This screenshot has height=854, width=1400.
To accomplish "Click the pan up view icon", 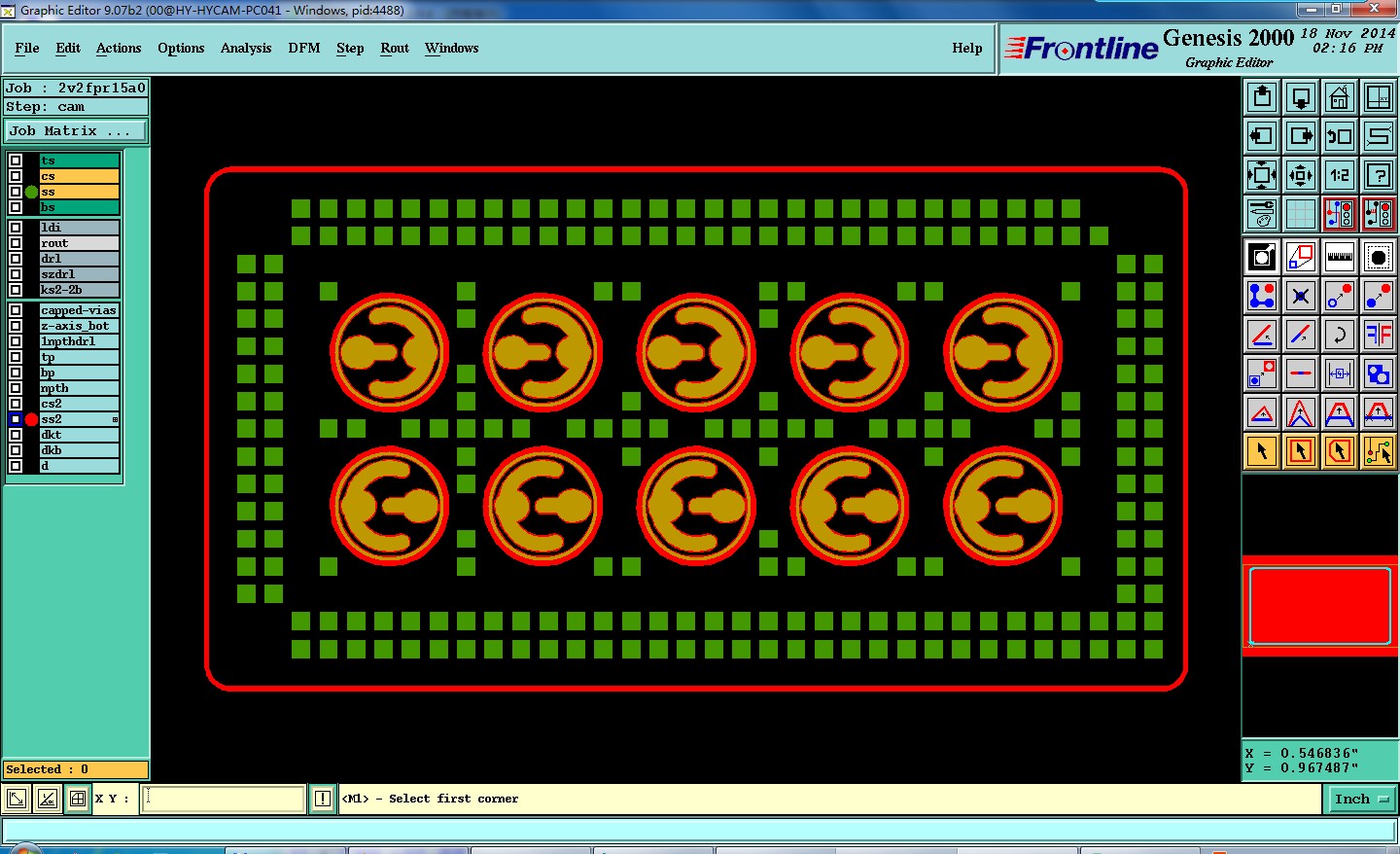I will click(1262, 97).
